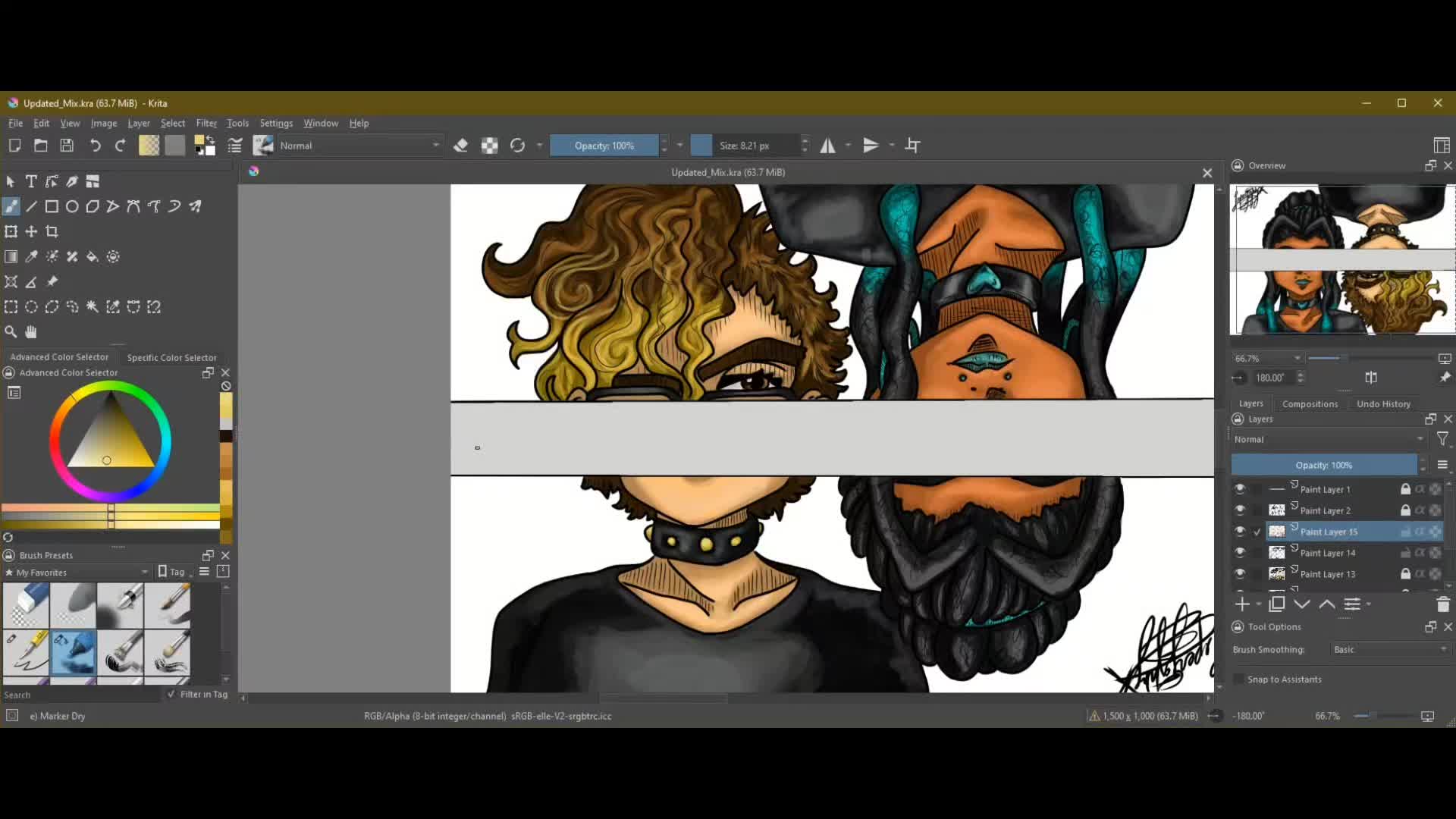The image size is (1456, 819).
Task: Select the Ellipse shape tool
Action: click(x=72, y=206)
